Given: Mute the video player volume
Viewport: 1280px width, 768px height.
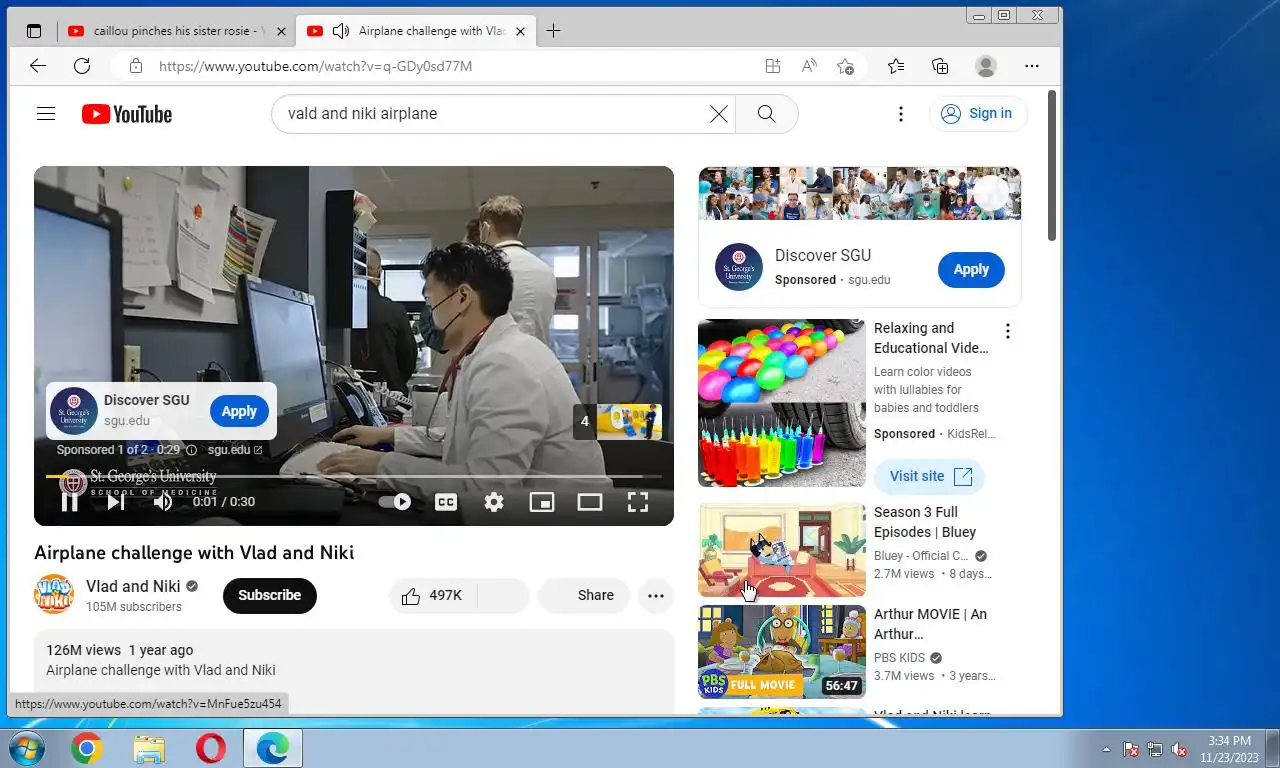Looking at the screenshot, I should click(163, 502).
